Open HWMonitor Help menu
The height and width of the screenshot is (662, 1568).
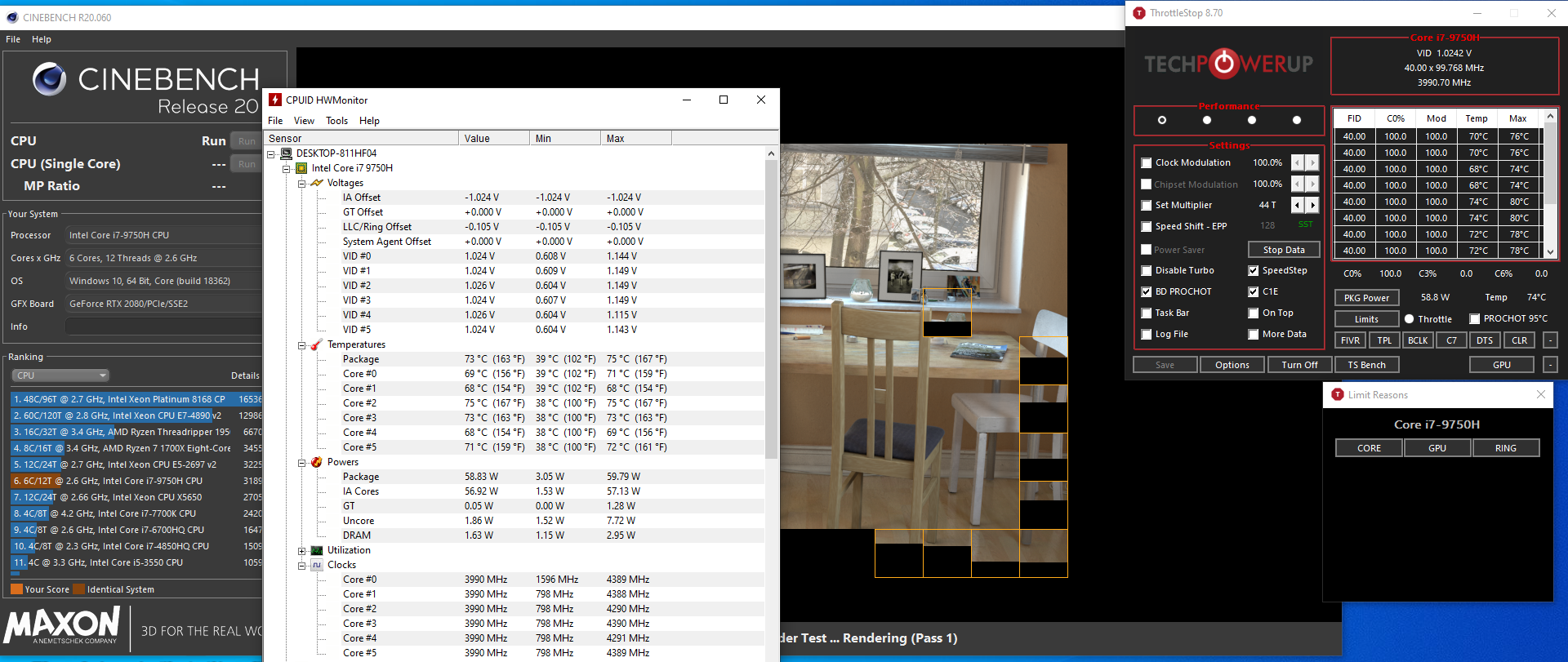tap(369, 121)
